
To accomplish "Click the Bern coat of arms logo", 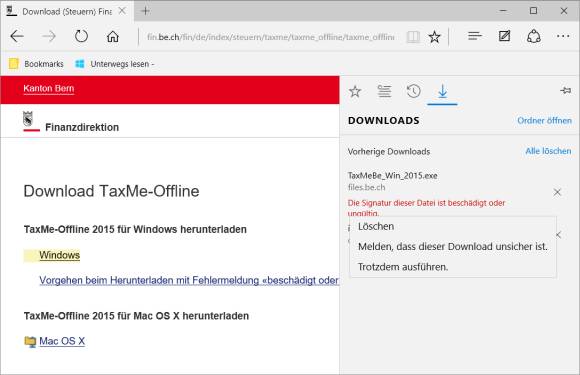I will pyautogui.click(x=28, y=119).
